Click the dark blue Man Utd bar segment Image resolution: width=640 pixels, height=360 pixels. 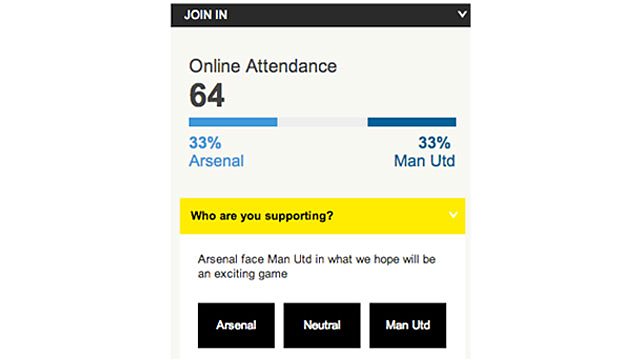click(412, 122)
